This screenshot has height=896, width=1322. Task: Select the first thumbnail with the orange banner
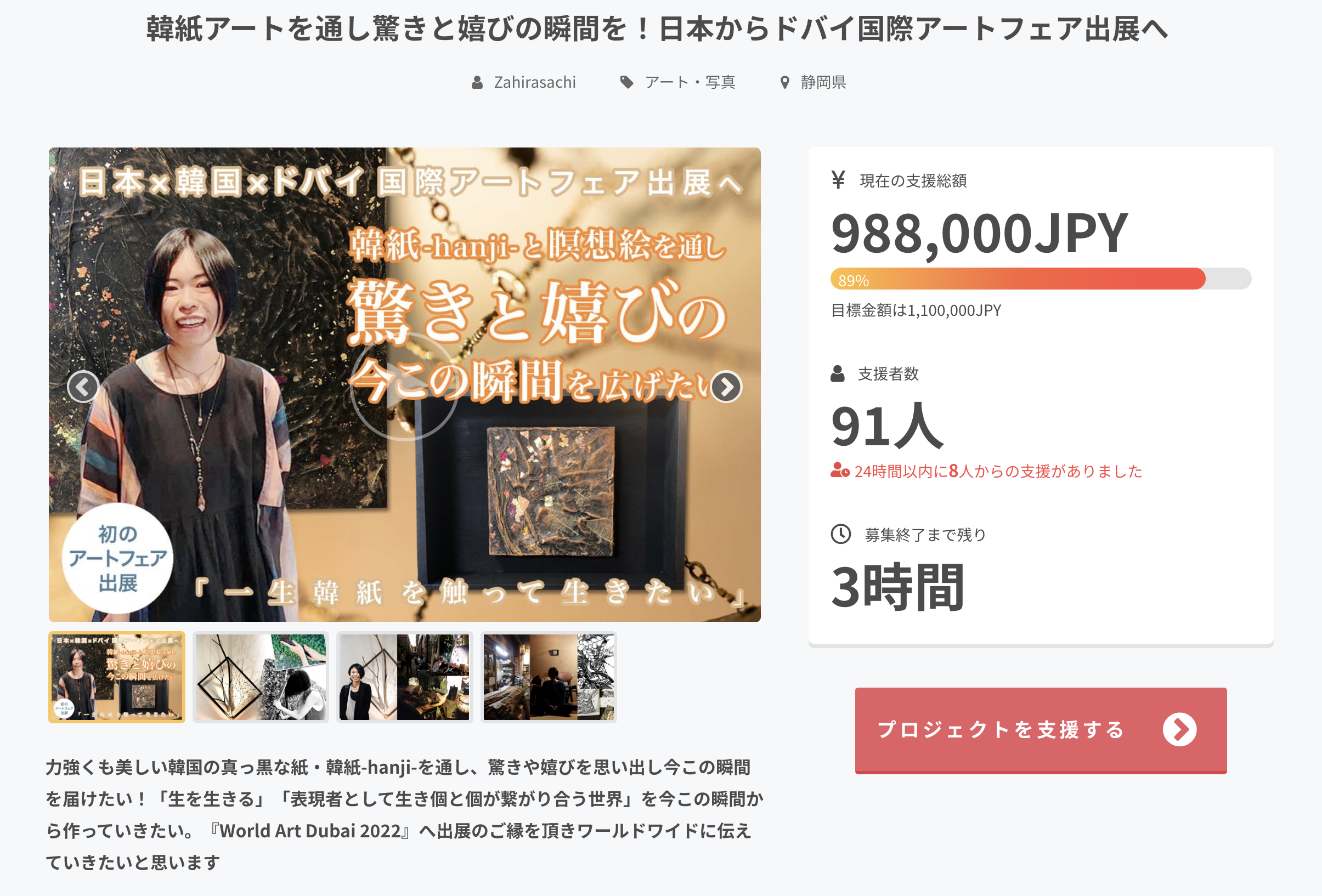click(117, 677)
